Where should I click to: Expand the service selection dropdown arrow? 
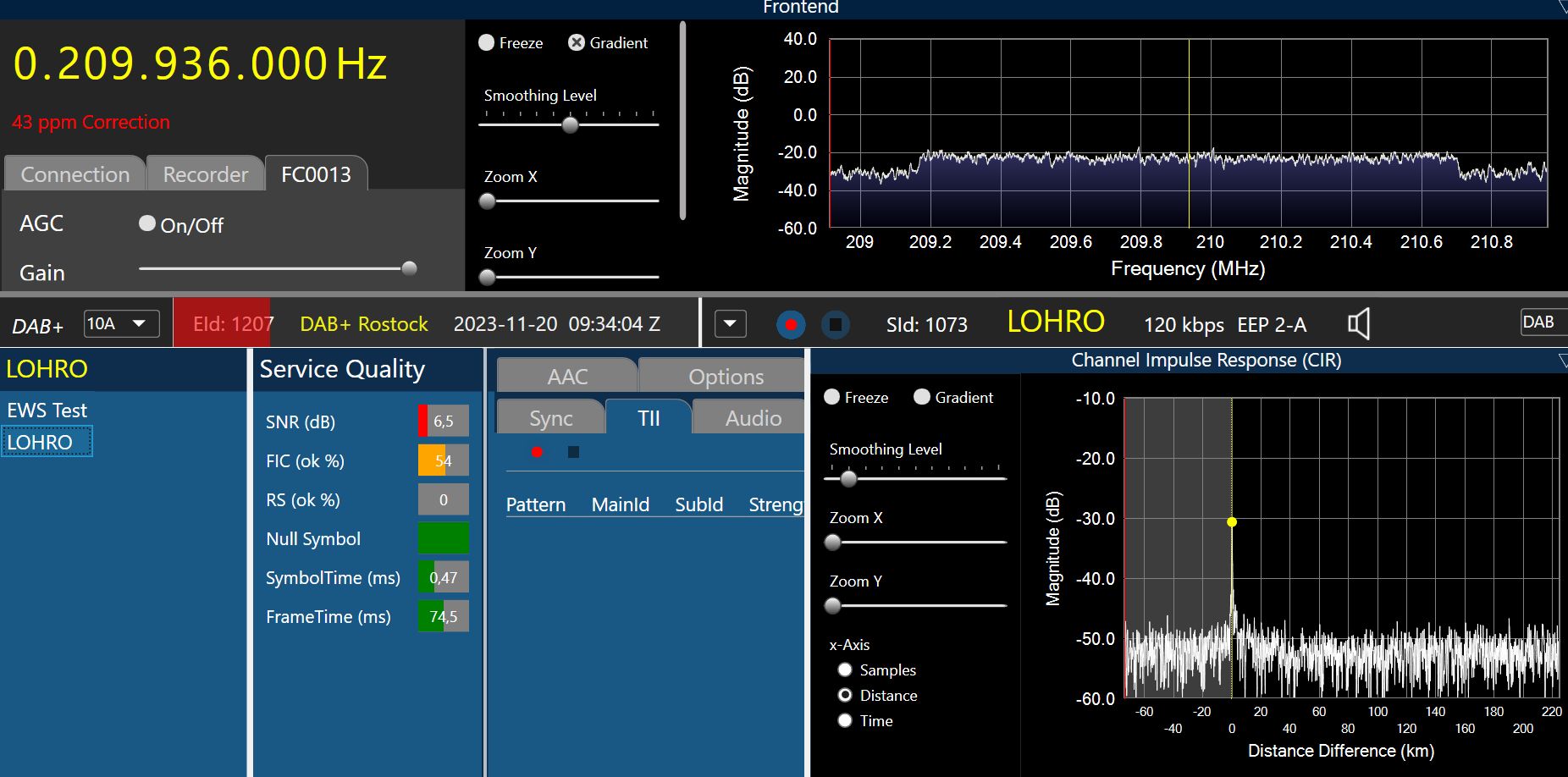point(730,324)
